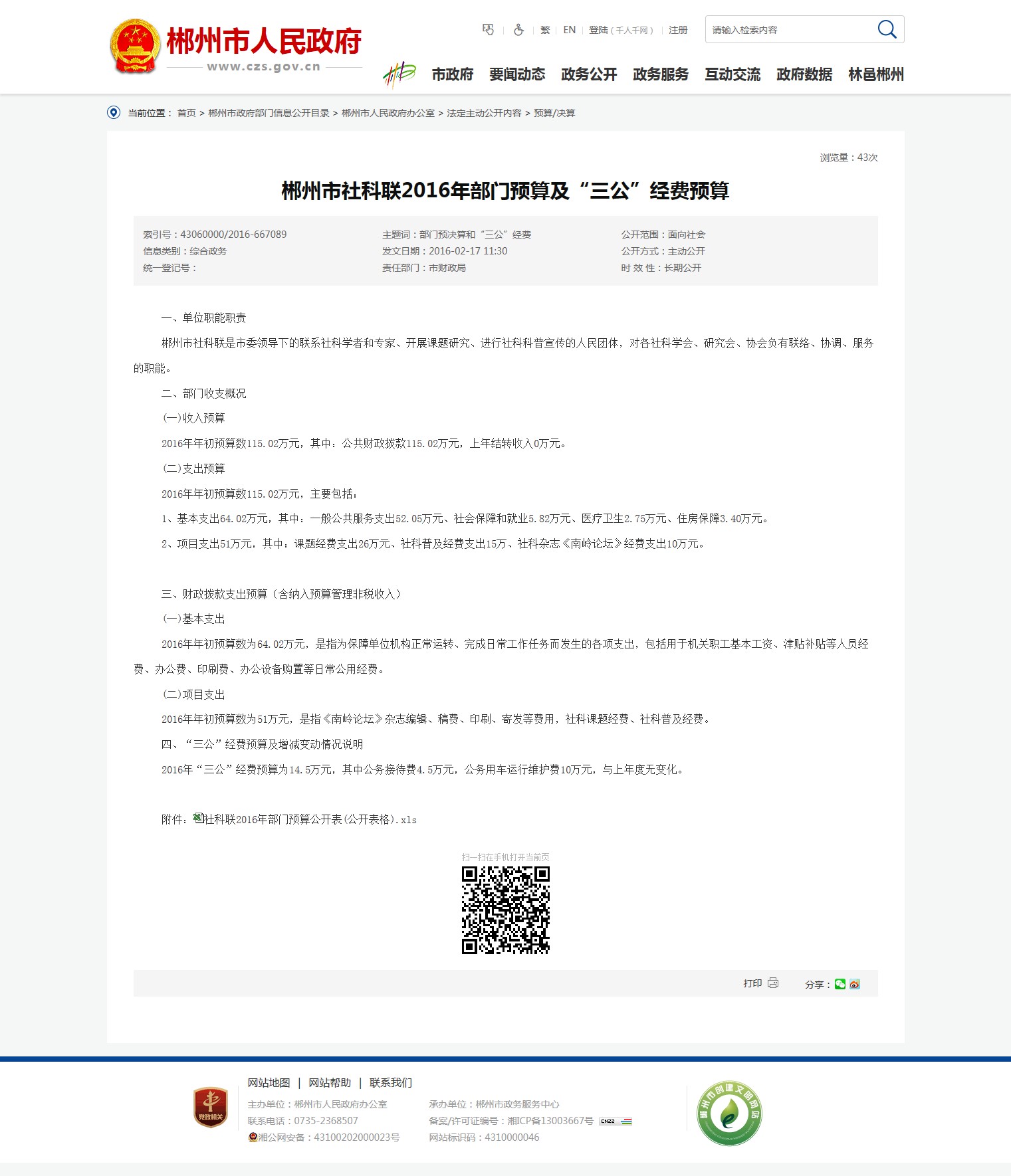Click the 主题词 field in the info box
Screen dimensions: 1011x1176
pos(457,235)
